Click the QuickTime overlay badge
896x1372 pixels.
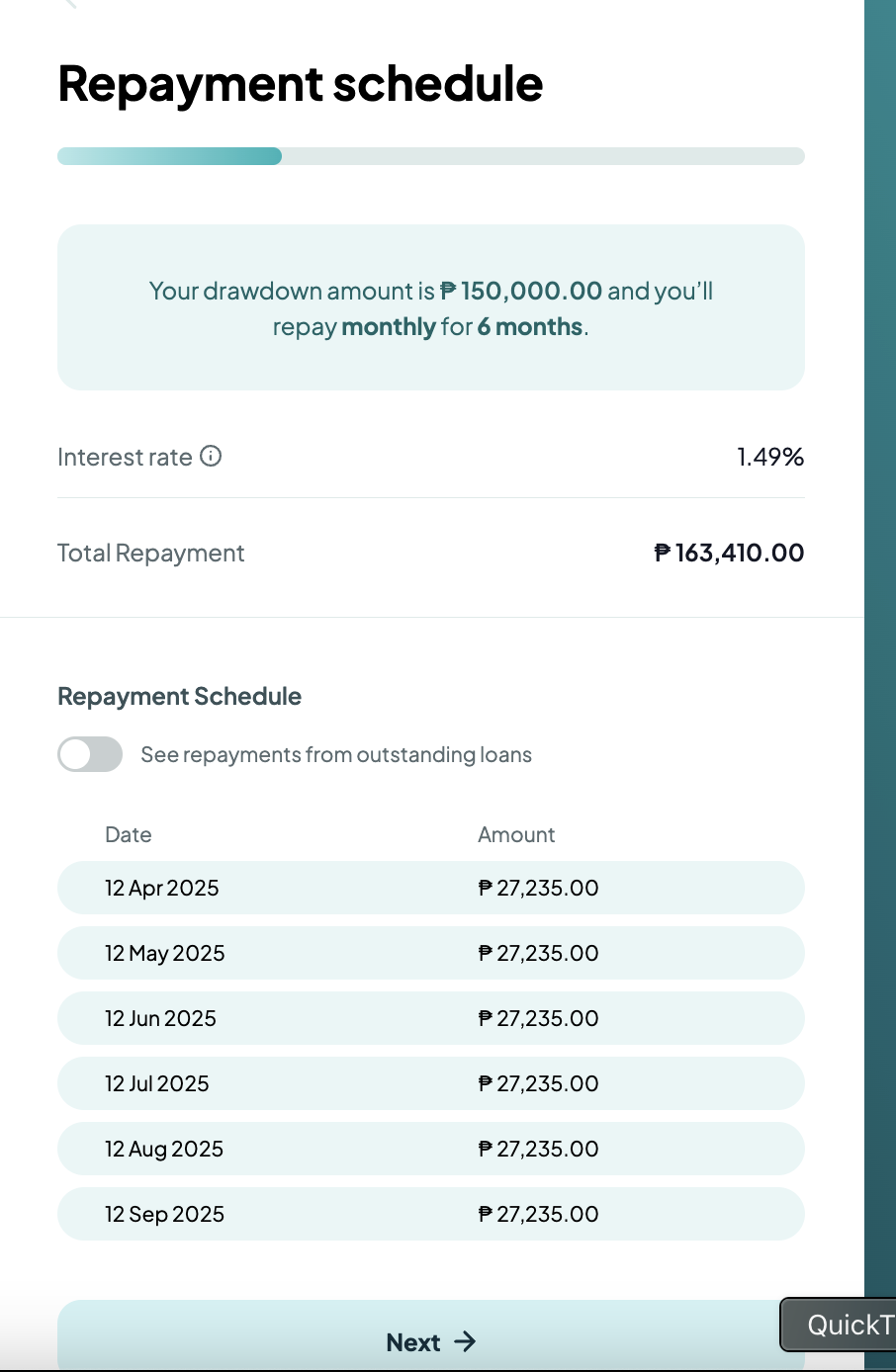point(841,1325)
